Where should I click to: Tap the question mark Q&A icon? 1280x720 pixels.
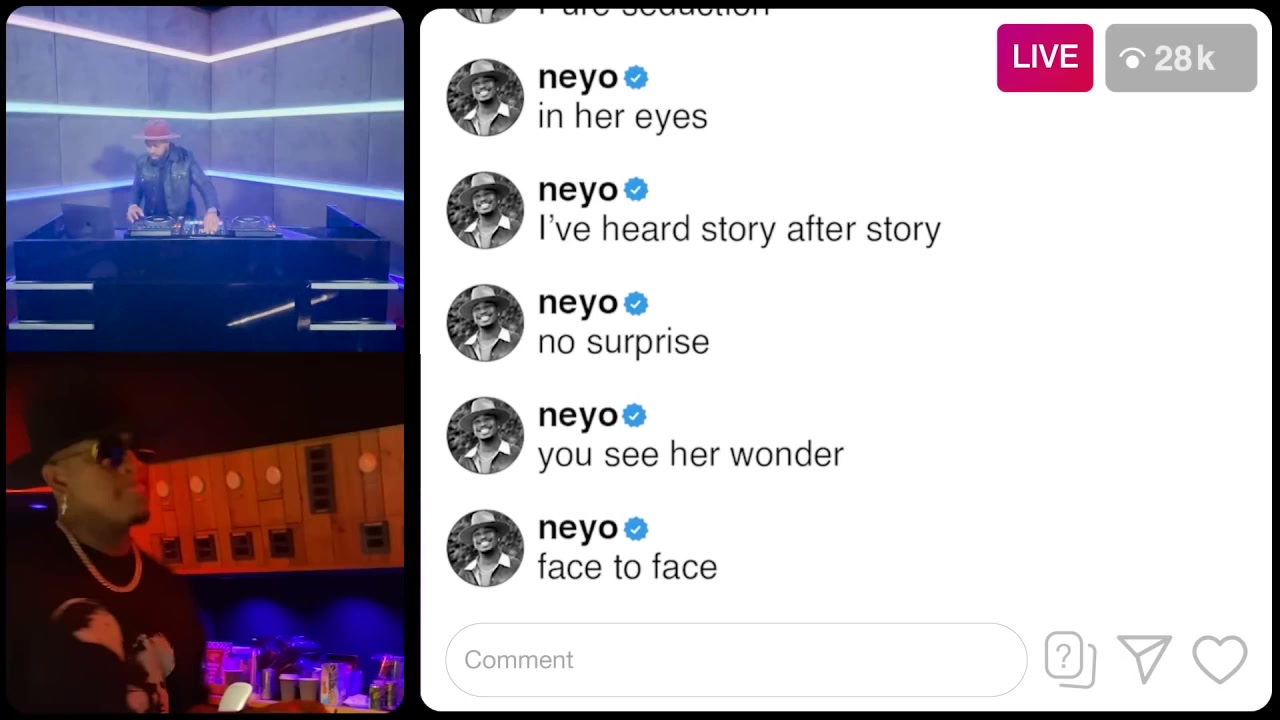(x=1070, y=659)
